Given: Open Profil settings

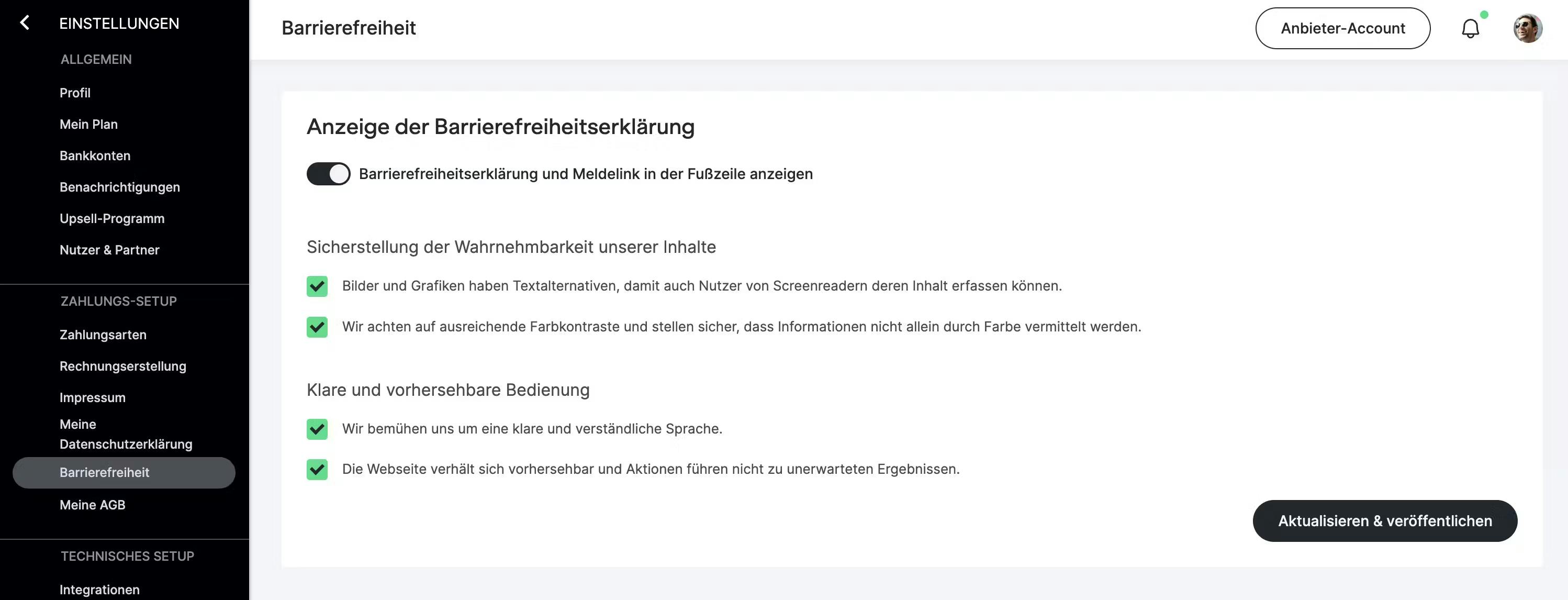Looking at the screenshot, I should tap(75, 93).
